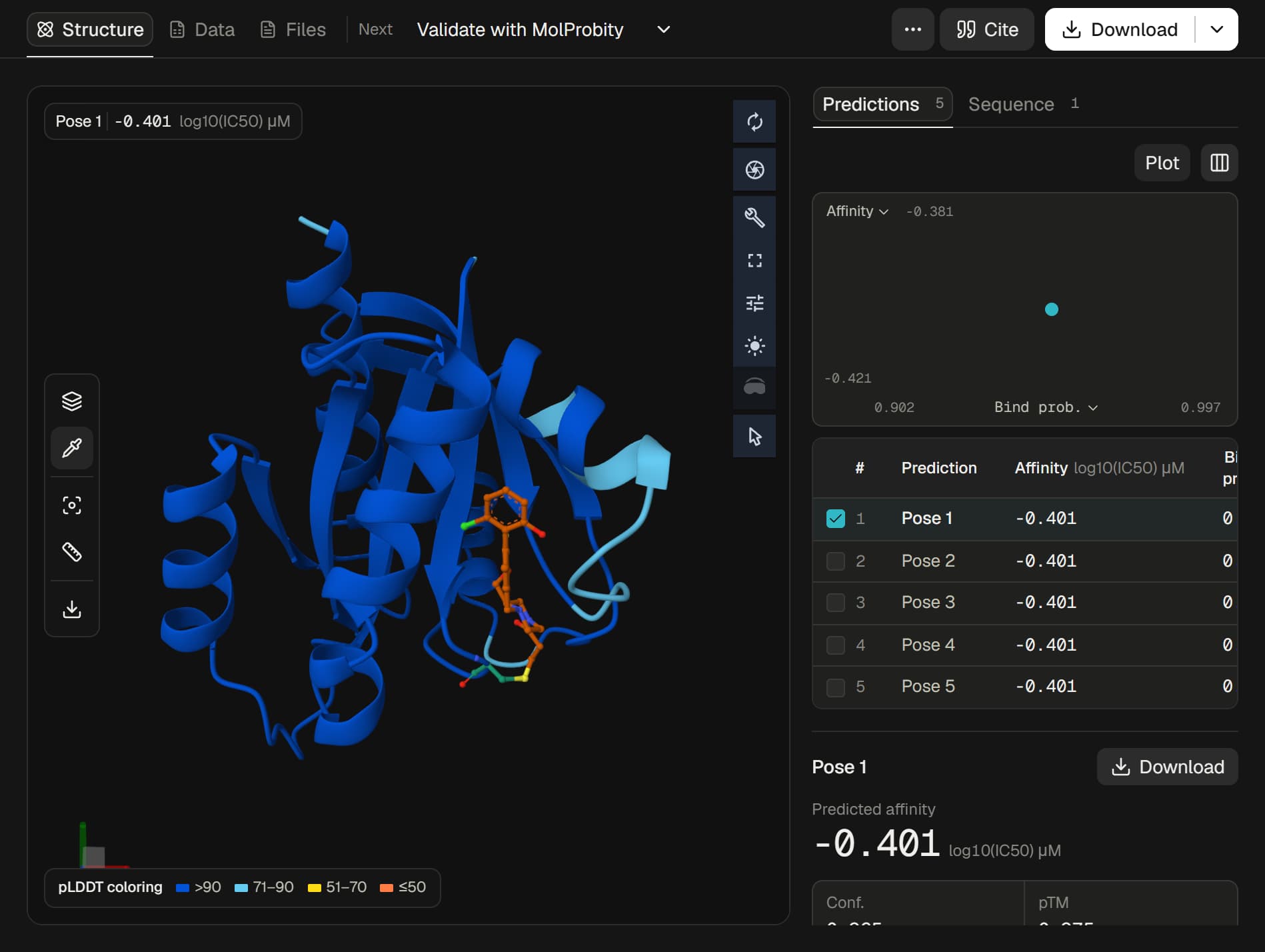The image size is (1265, 952).
Task: Switch to the Data tab
Action: pos(202,29)
